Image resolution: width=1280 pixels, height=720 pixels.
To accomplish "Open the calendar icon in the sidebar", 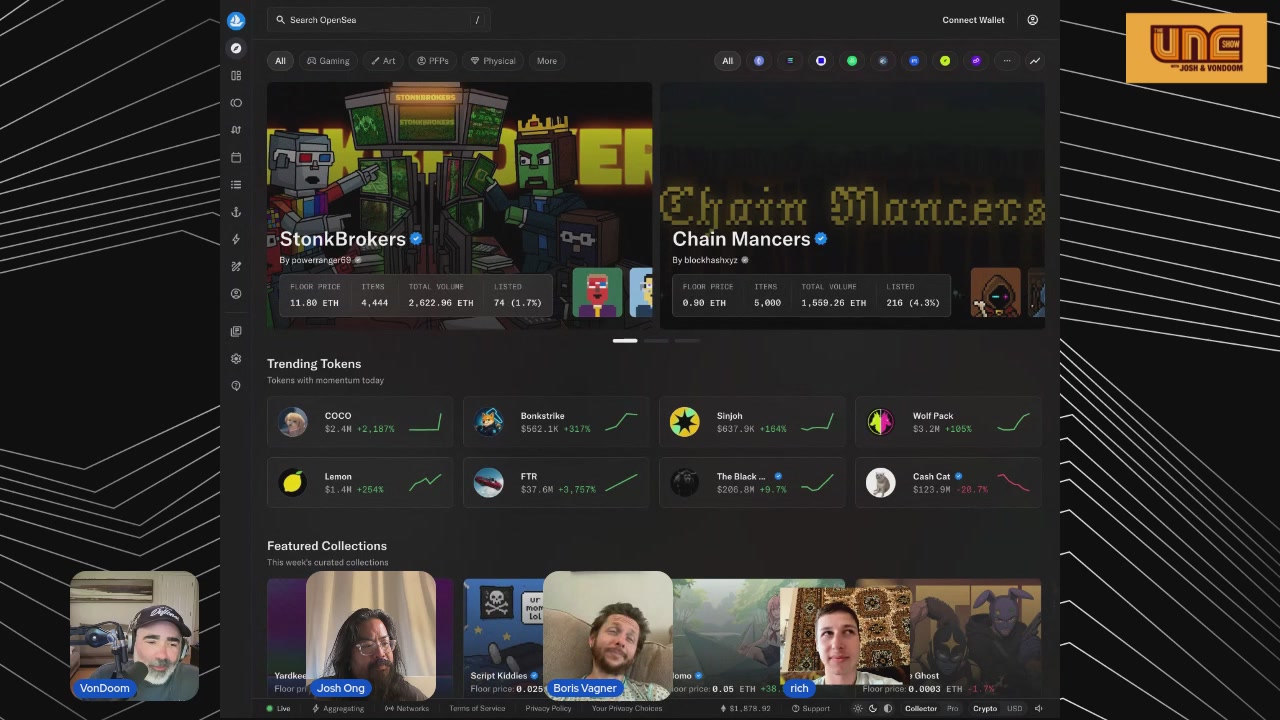I will pyautogui.click(x=236, y=157).
